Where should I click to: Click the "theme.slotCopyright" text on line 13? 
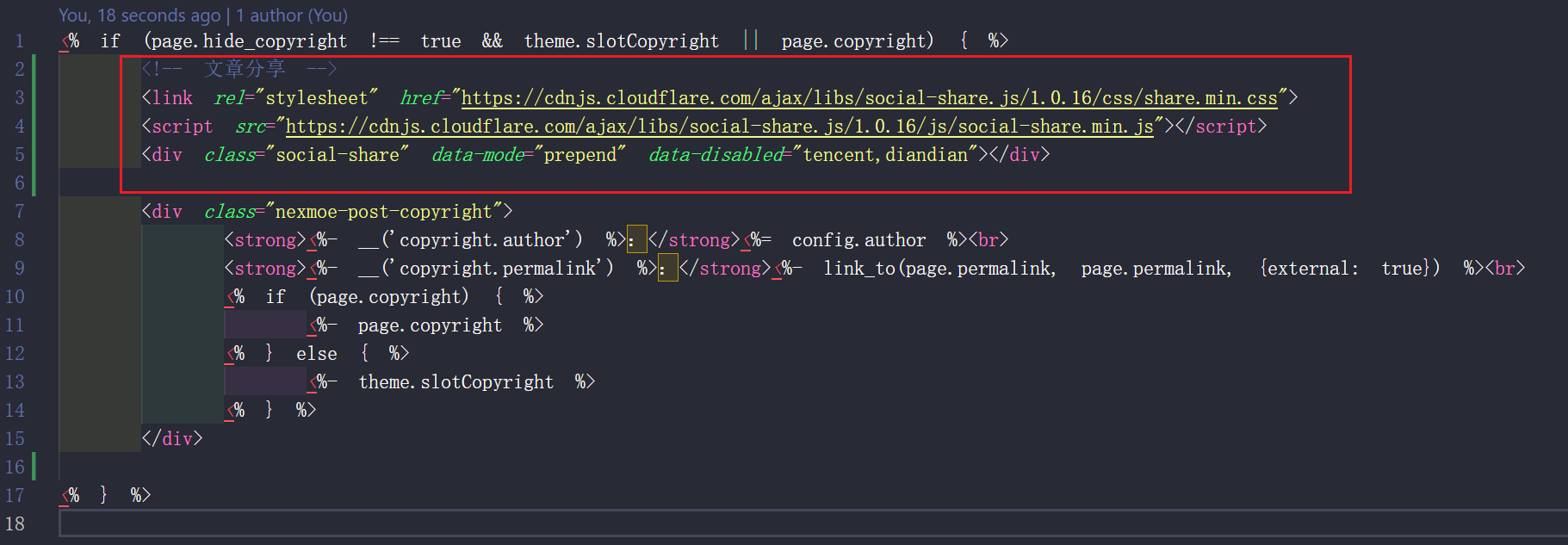point(456,382)
